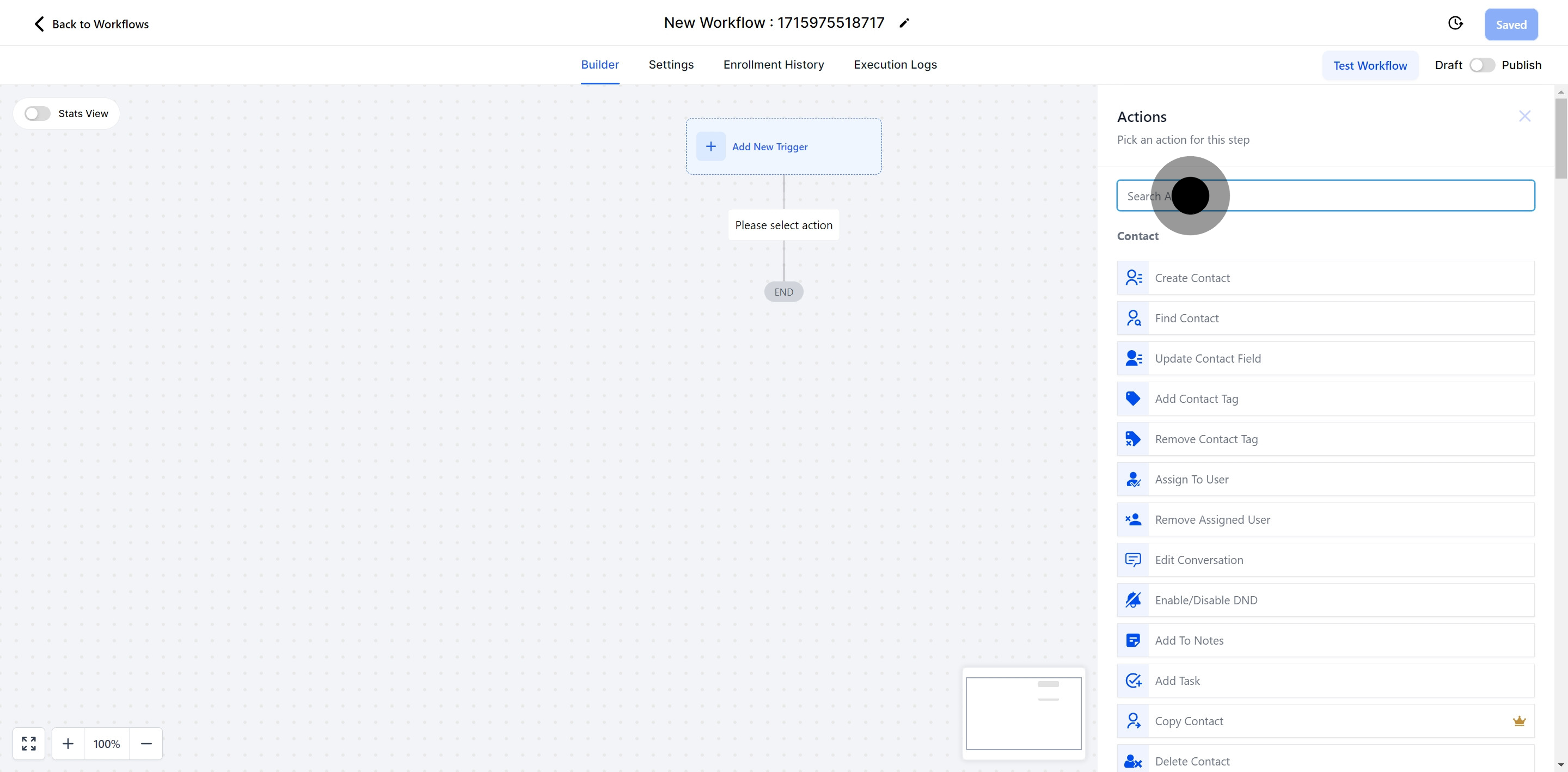Click the Enable/Disable DND bell icon

[1133, 601]
